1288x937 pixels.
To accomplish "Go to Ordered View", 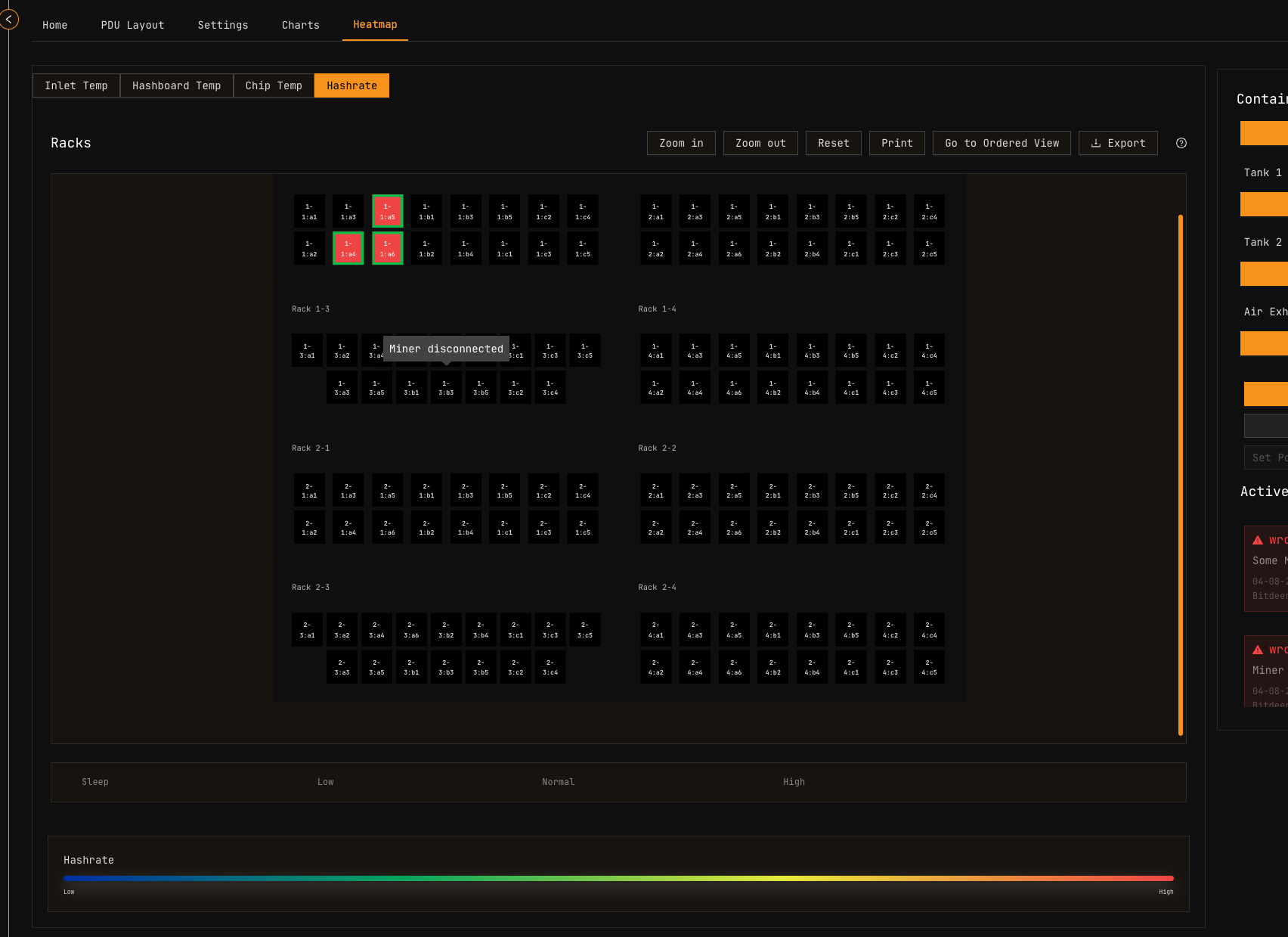I will [x=1001, y=143].
